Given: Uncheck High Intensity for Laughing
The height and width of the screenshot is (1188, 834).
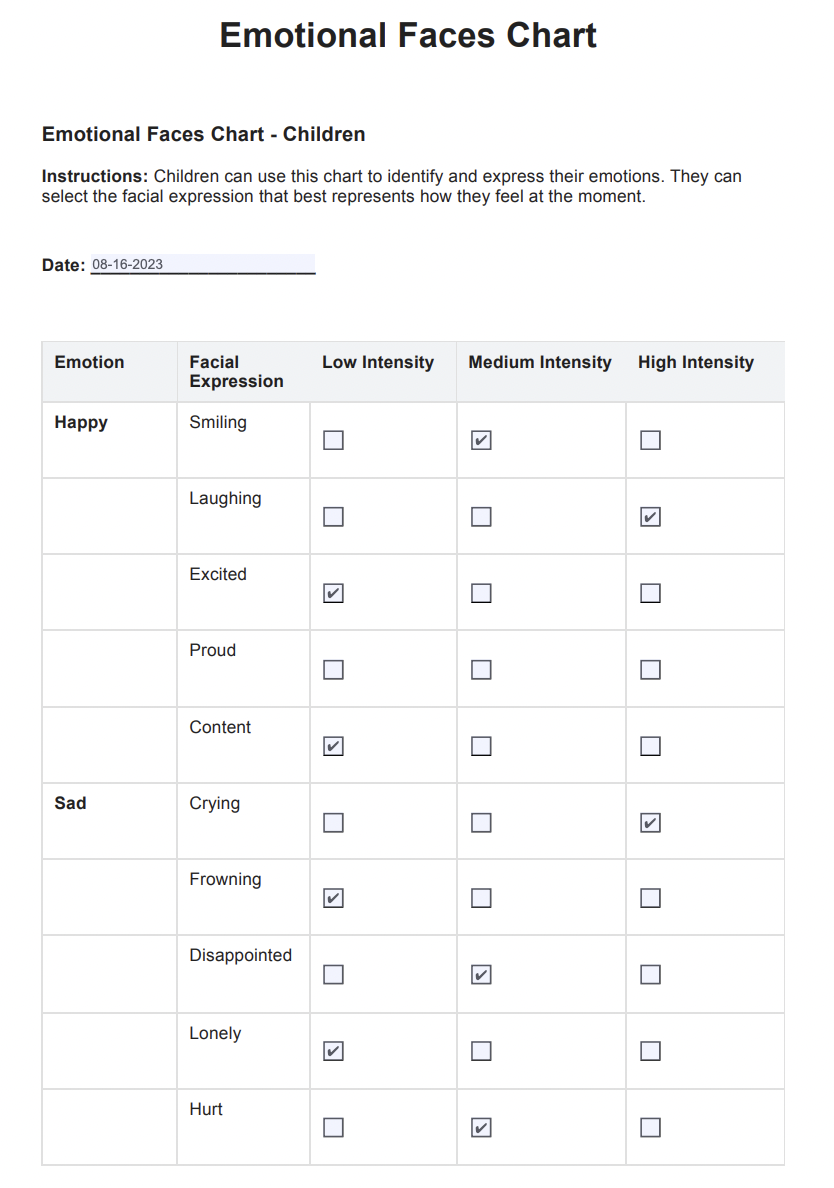Looking at the screenshot, I should pyautogui.click(x=650, y=517).
